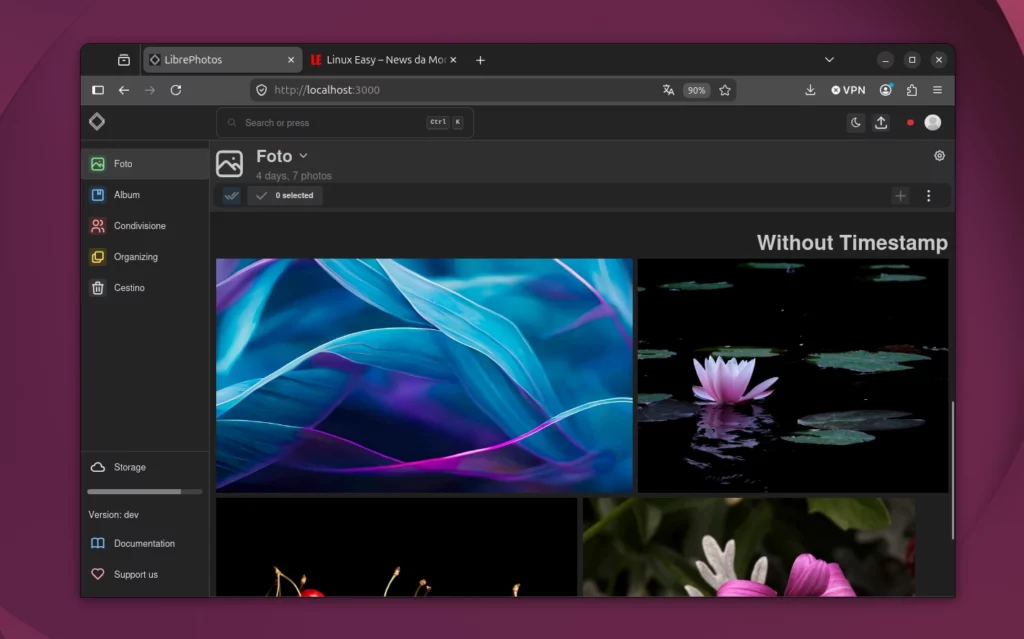Click the shield icon in address bar

pyautogui.click(x=261, y=90)
